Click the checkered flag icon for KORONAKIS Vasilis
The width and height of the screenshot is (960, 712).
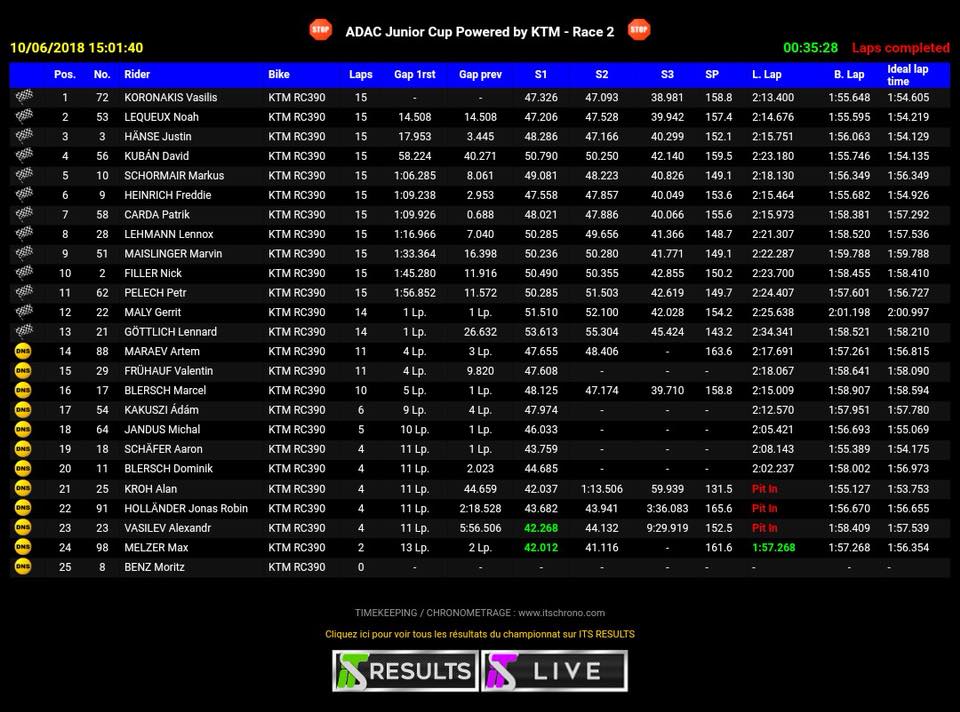24,97
